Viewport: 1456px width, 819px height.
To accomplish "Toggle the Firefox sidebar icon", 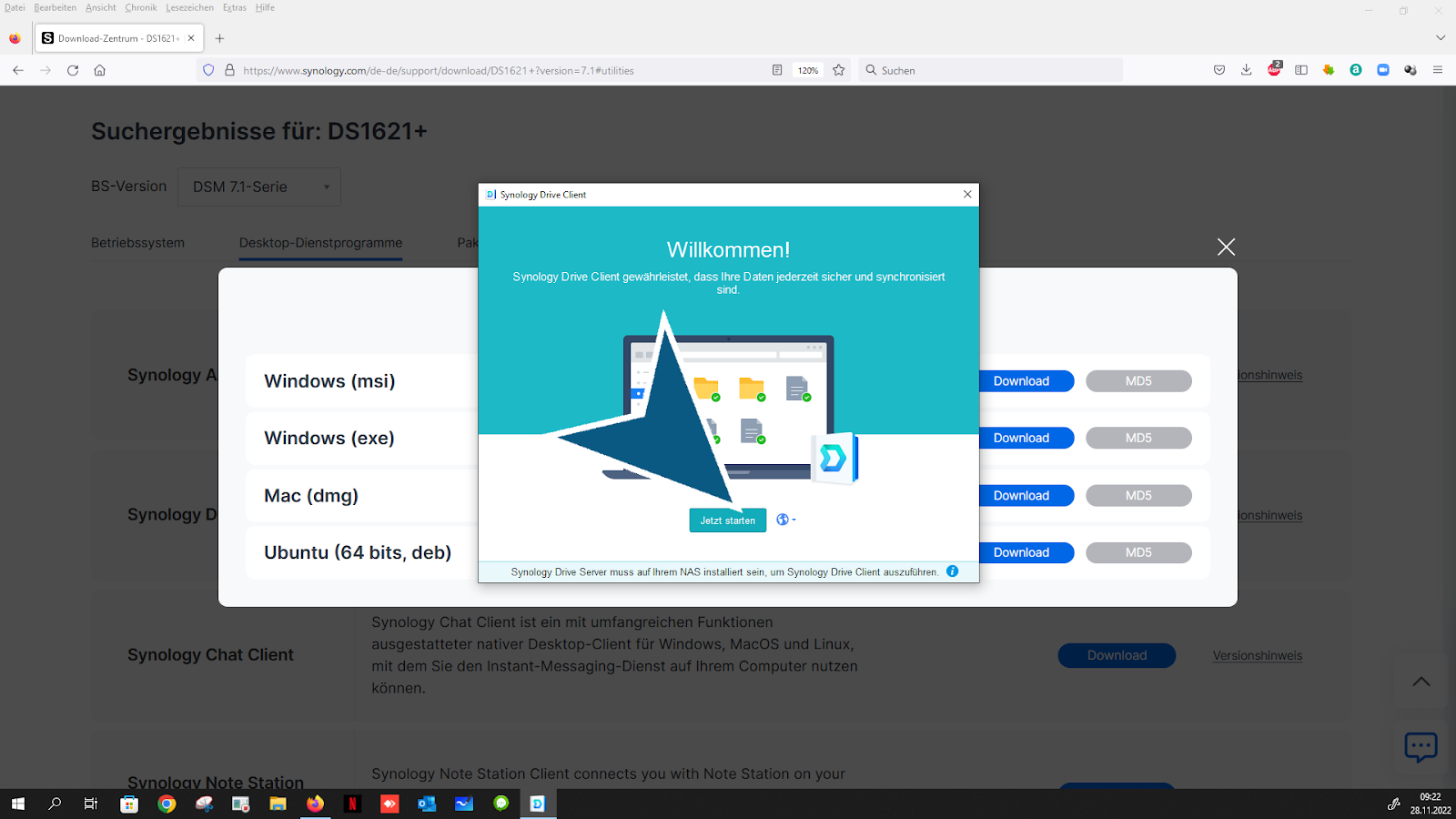I will tap(1301, 70).
